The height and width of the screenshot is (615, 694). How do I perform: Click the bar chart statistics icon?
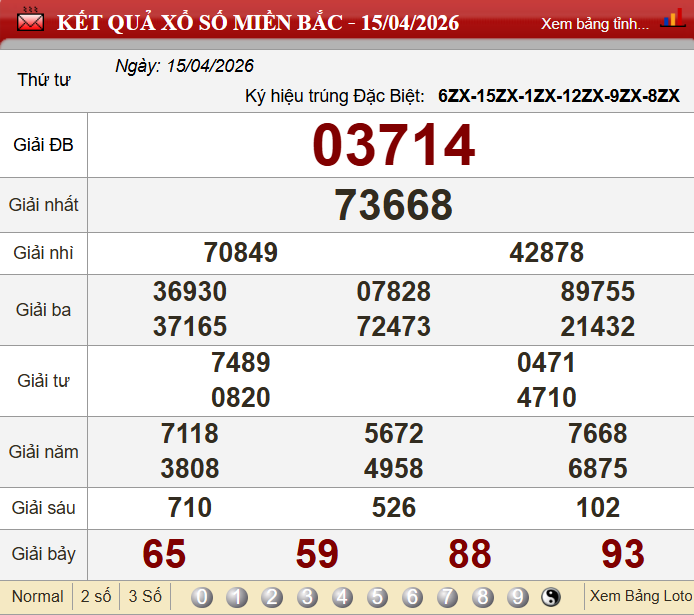[x=672, y=22]
